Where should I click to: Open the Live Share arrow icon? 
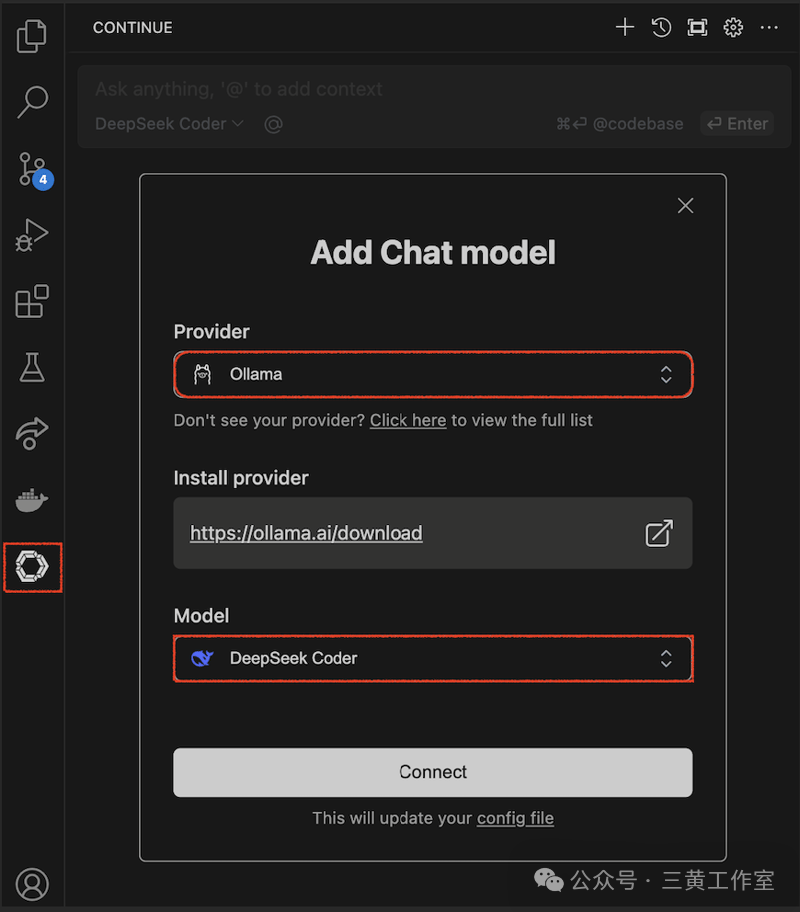pyautogui.click(x=32, y=433)
